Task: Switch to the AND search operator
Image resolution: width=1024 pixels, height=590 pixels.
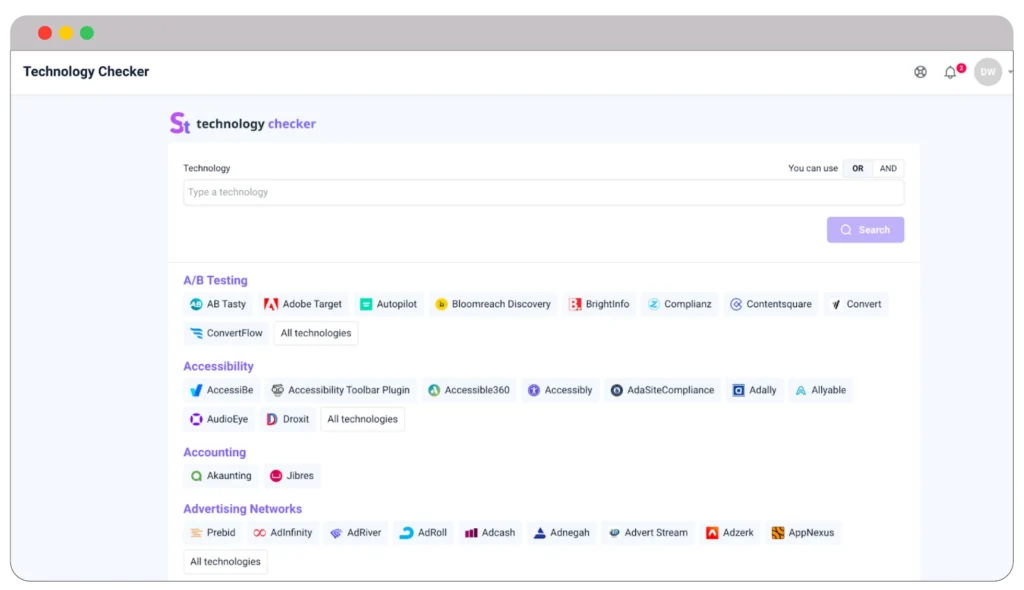Action: [888, 168]
